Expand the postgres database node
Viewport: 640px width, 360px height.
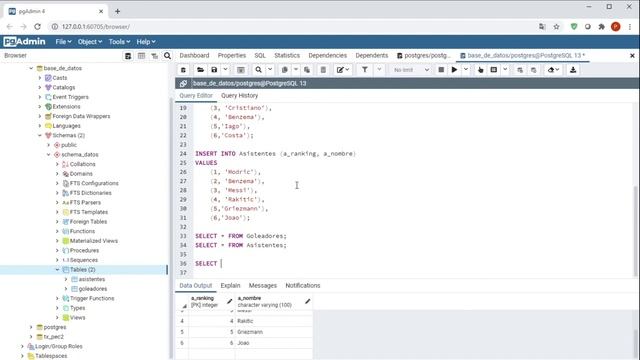[x=31, y=327]
